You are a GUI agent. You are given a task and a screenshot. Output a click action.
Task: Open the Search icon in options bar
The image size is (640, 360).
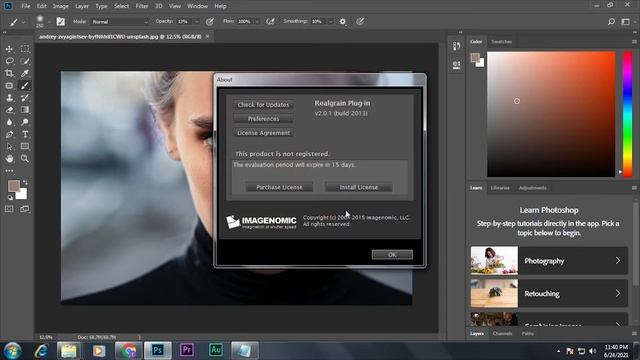611,22
